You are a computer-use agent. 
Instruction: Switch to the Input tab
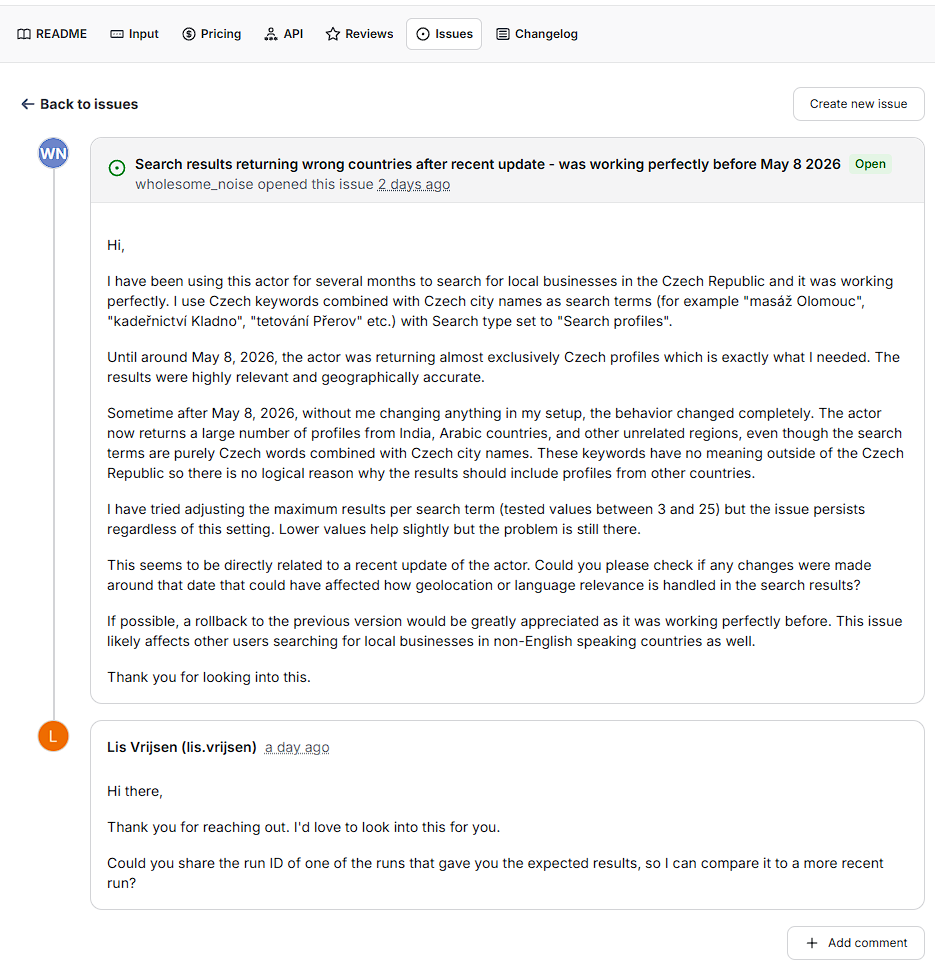click(x=134, y=34)
